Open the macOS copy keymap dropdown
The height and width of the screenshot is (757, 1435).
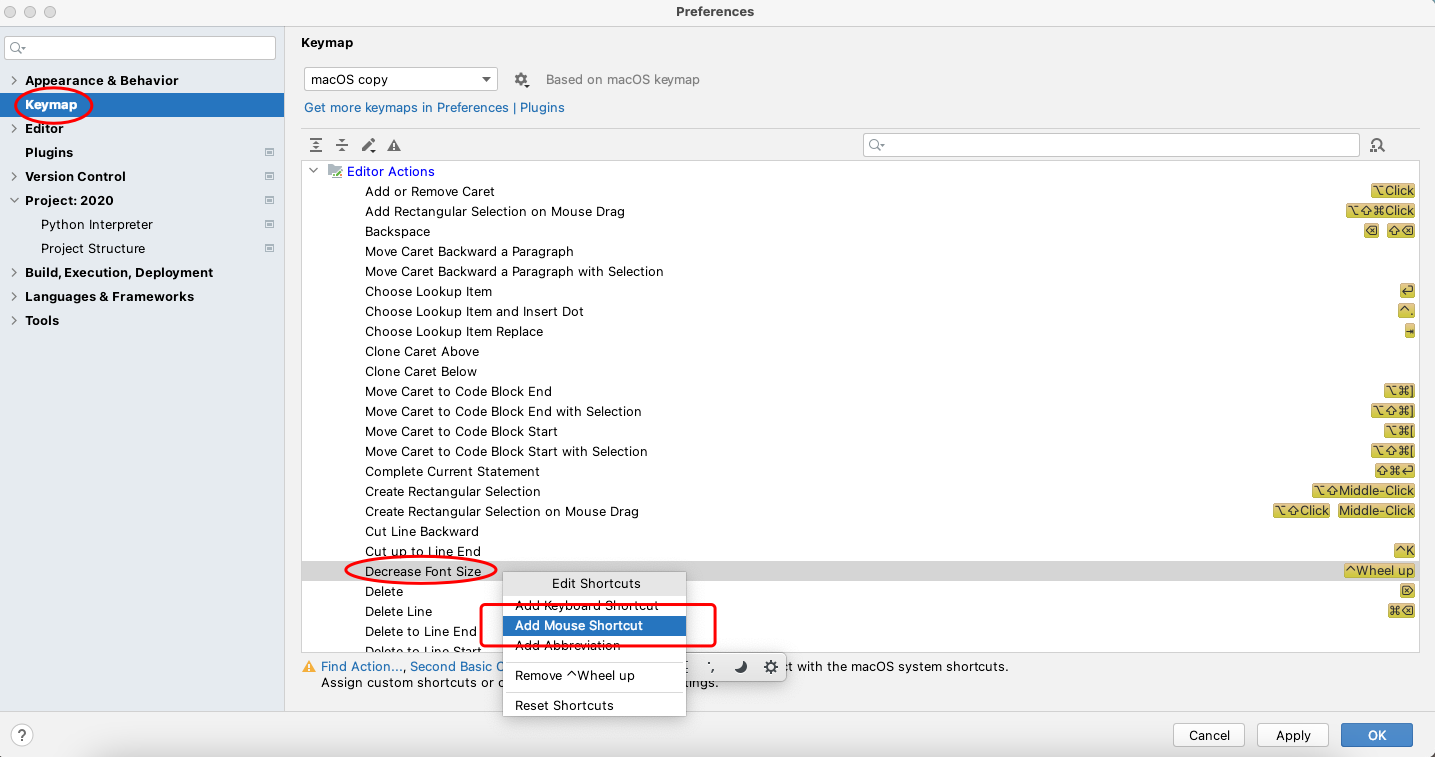tap(401, 79)
